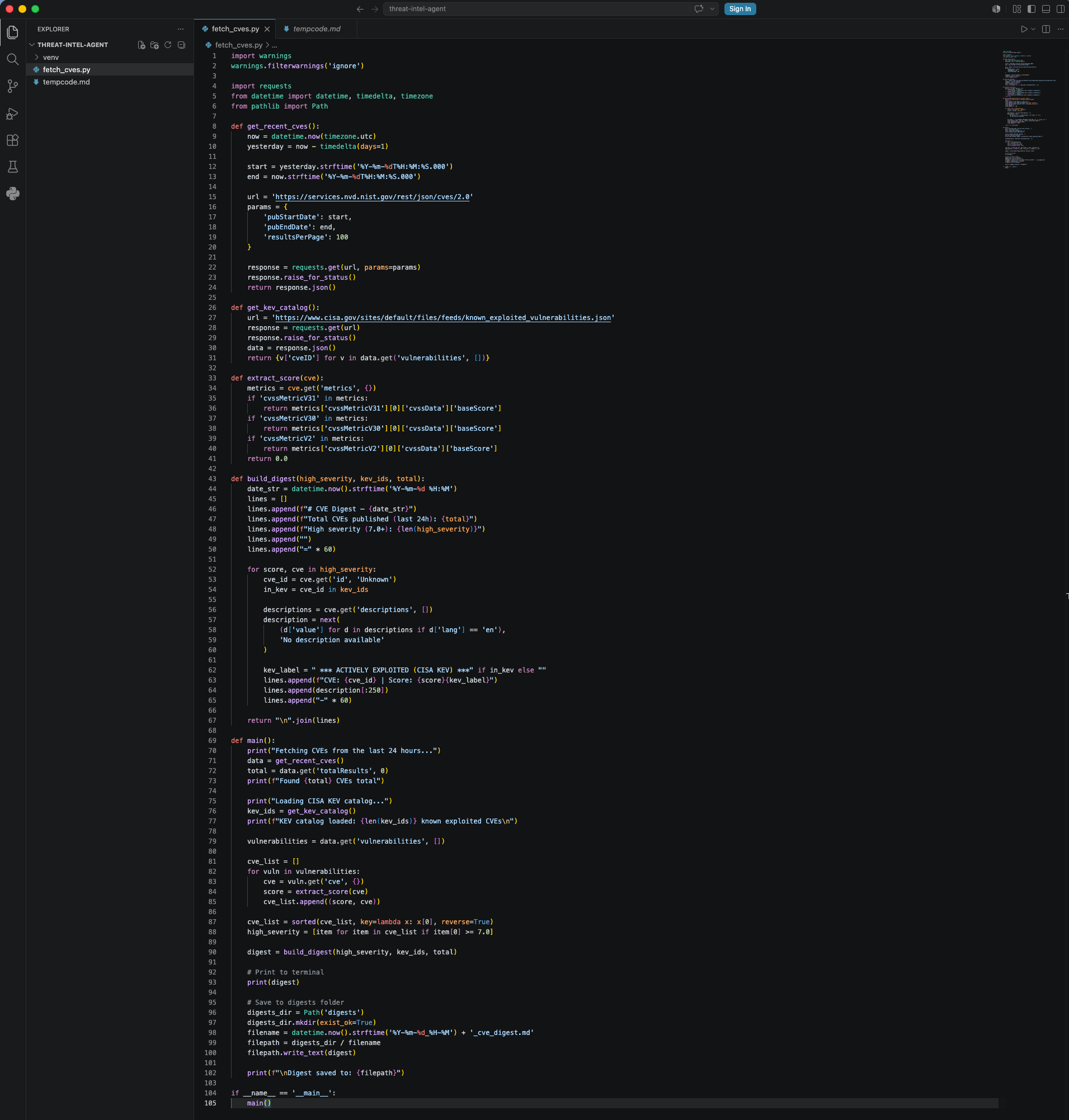
Task: Click line number 43 in the gutter
Action: pos(212,479)
